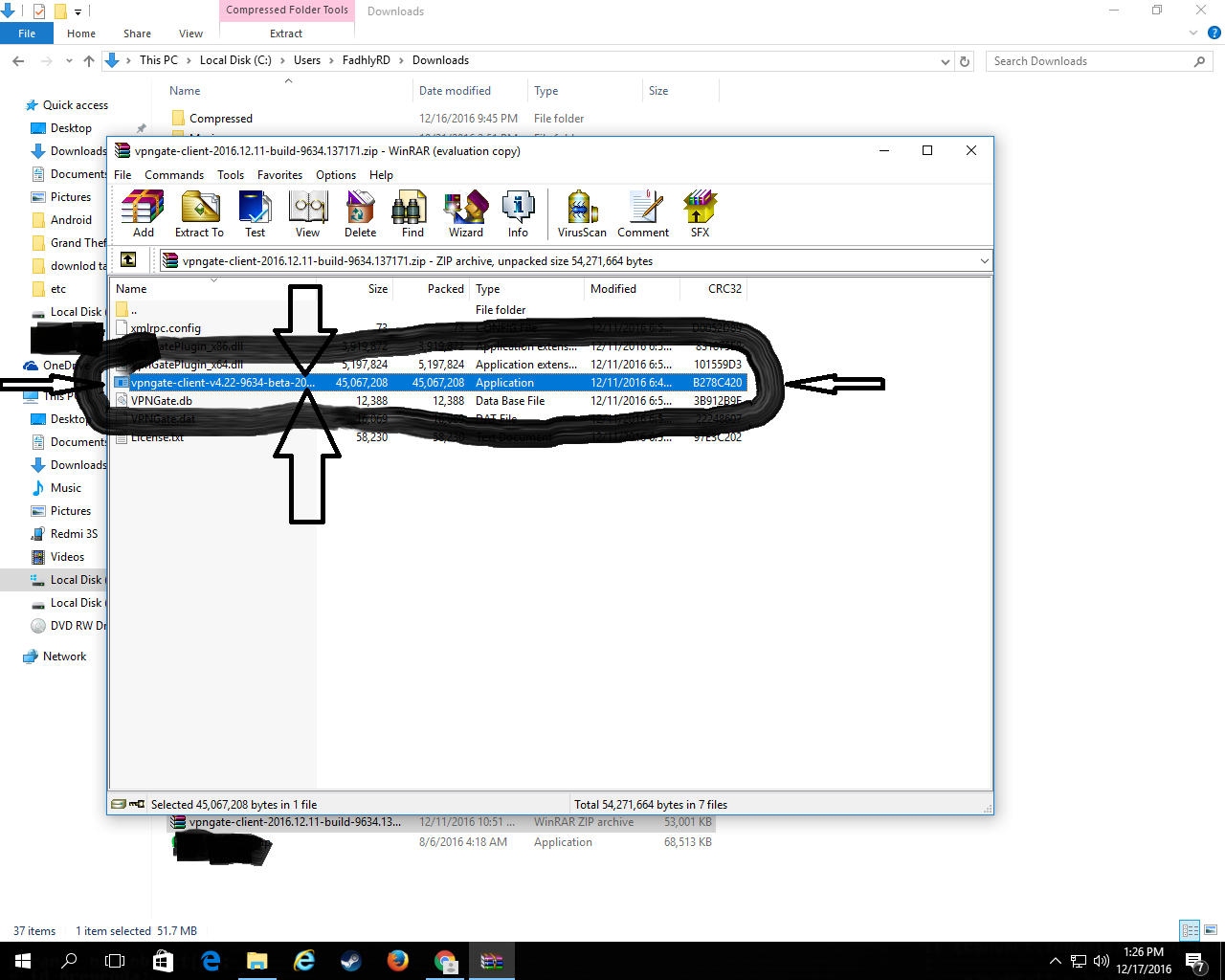Screen dimensions: 1225x980
Task: Open recent locations dropdown in Explorer
Action: (x=69, y=60)
